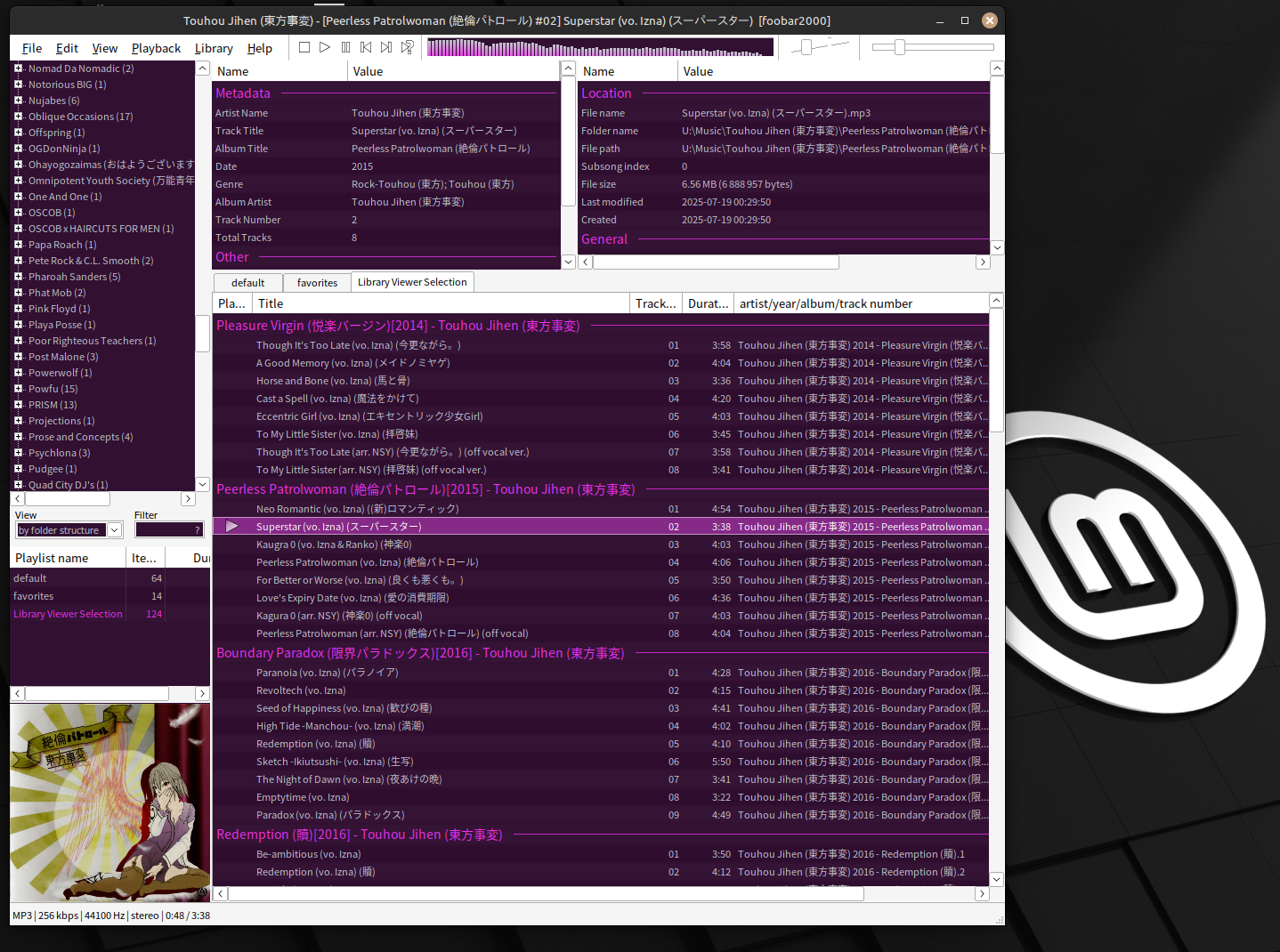Expand the Playa Posse tree node

pyautogui.click(x=18, y=325)
